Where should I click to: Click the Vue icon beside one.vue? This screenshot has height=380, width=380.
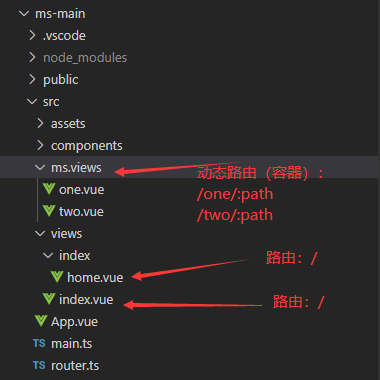[x=49, y=189]
